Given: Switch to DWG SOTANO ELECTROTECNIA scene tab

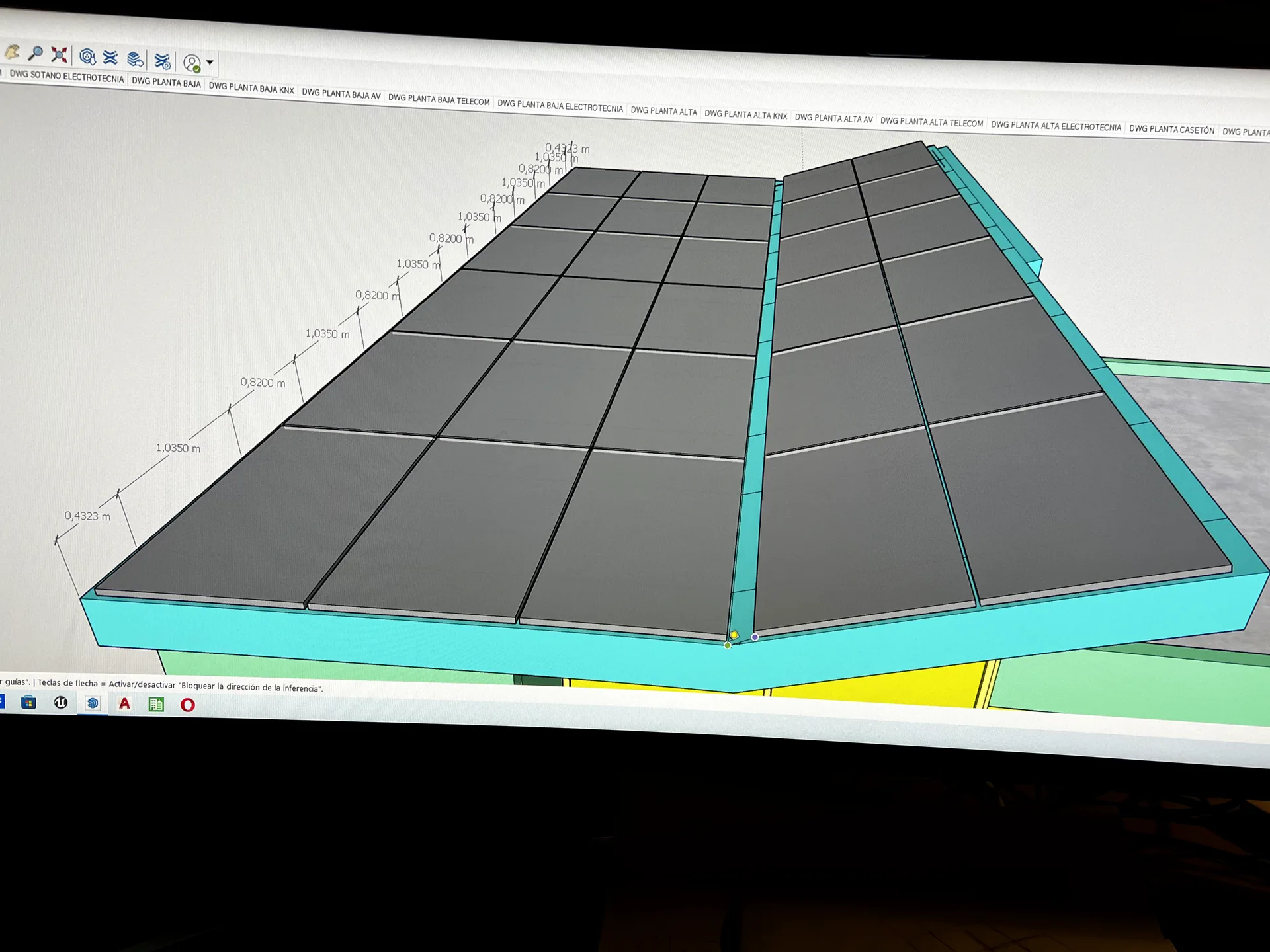Looking at the screenshot, I should tap(67, 77).
